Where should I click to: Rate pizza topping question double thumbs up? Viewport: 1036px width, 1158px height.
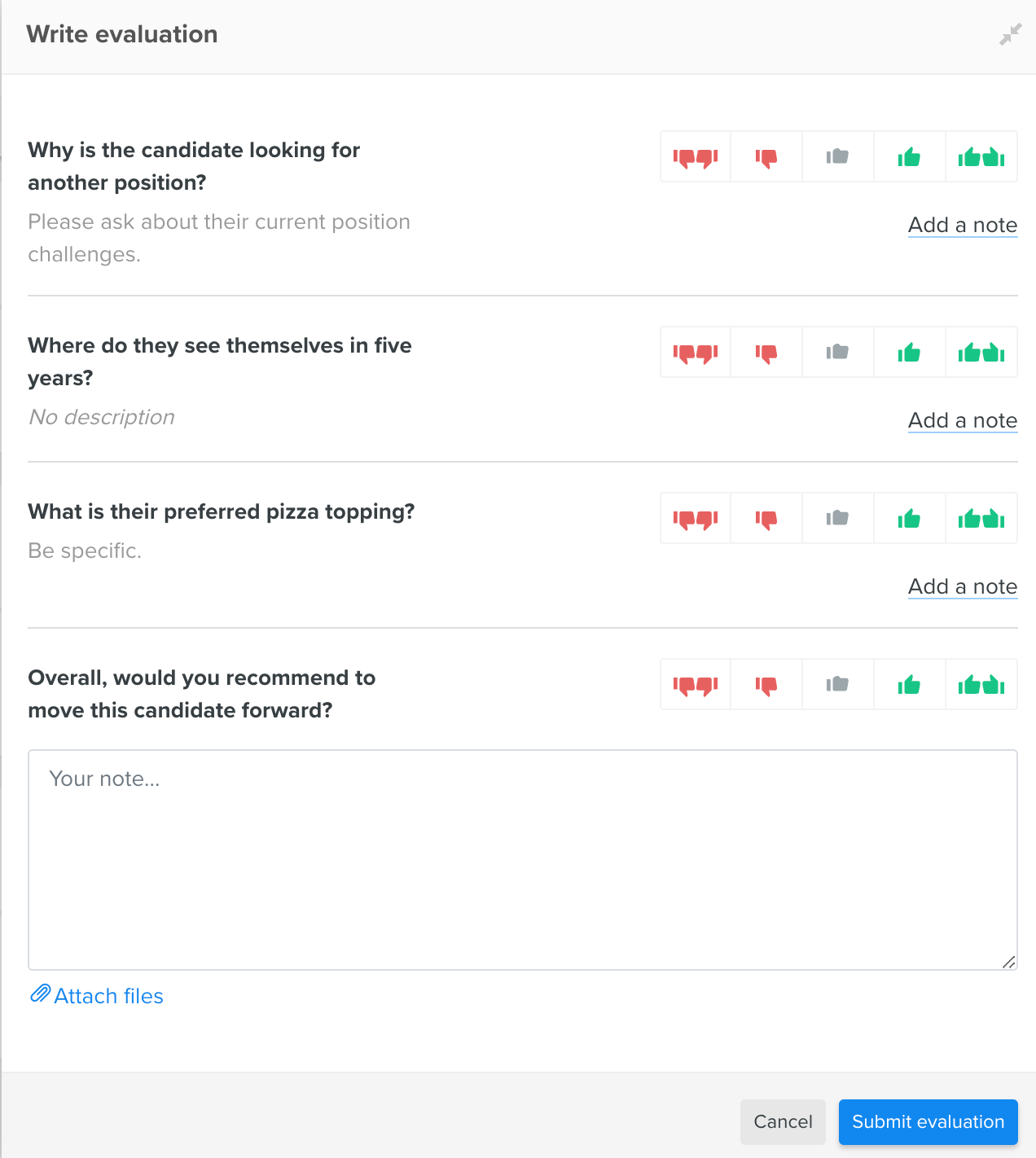981,519
